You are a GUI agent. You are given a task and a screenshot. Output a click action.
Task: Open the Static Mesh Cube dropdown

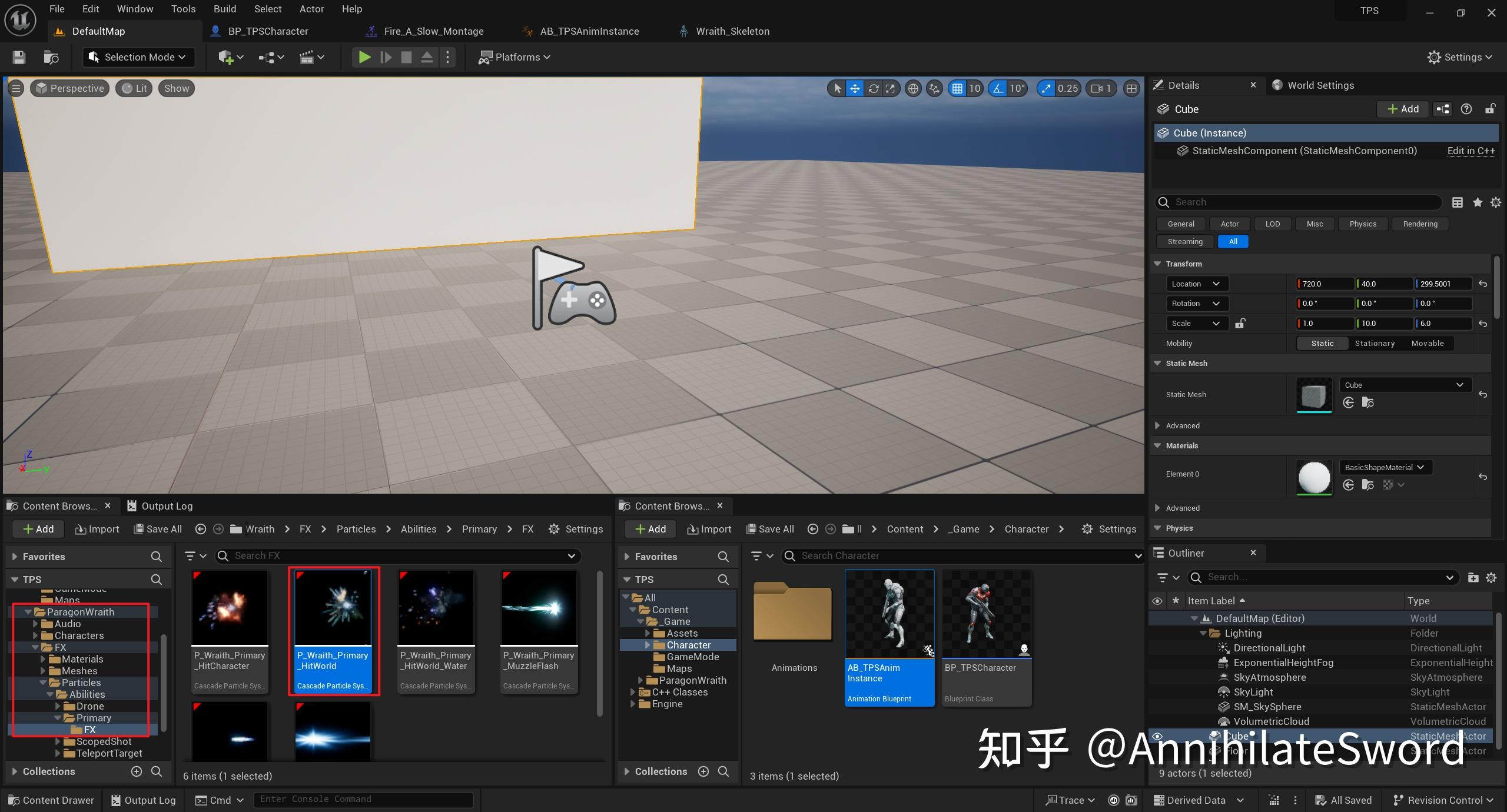pos(1405,385)
